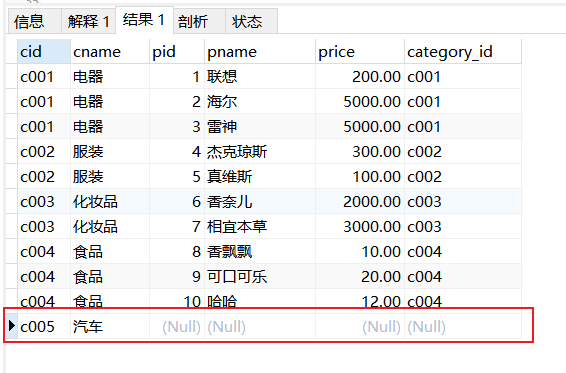Select the pid (Null) cell in c005 row
Screen dimensions: 566x373
[x=177, y=326]
